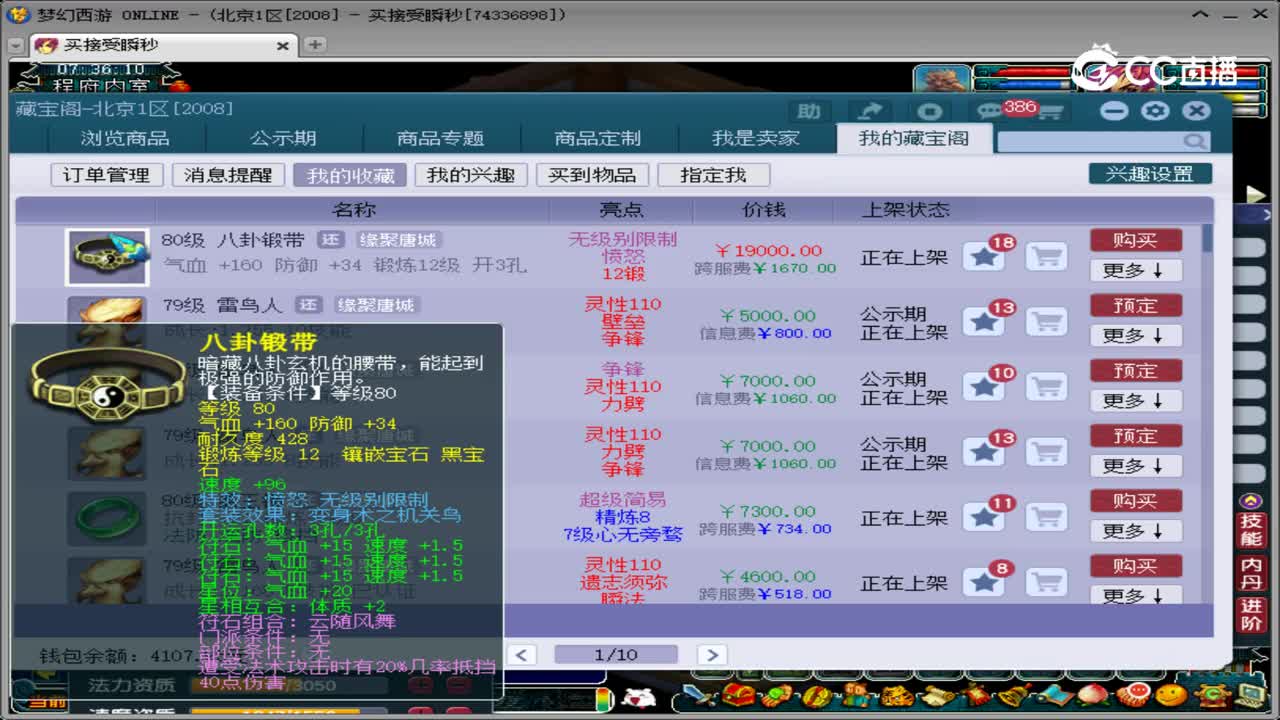Open the treasure chest inventory icon

(739, 696)
